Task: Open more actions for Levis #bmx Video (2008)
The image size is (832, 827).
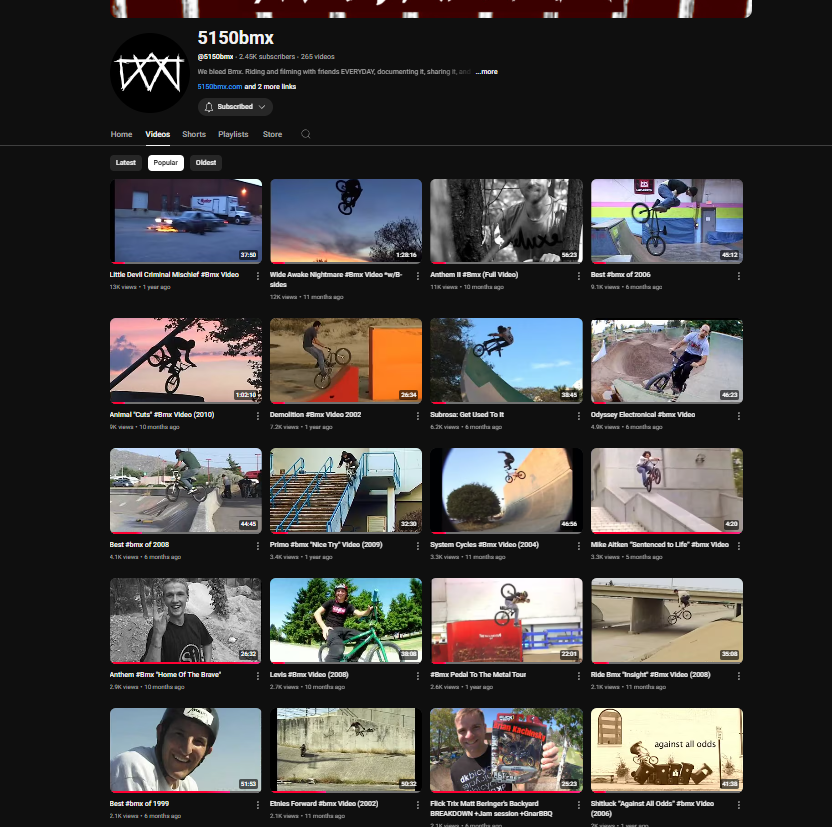Action: [417, 676]
